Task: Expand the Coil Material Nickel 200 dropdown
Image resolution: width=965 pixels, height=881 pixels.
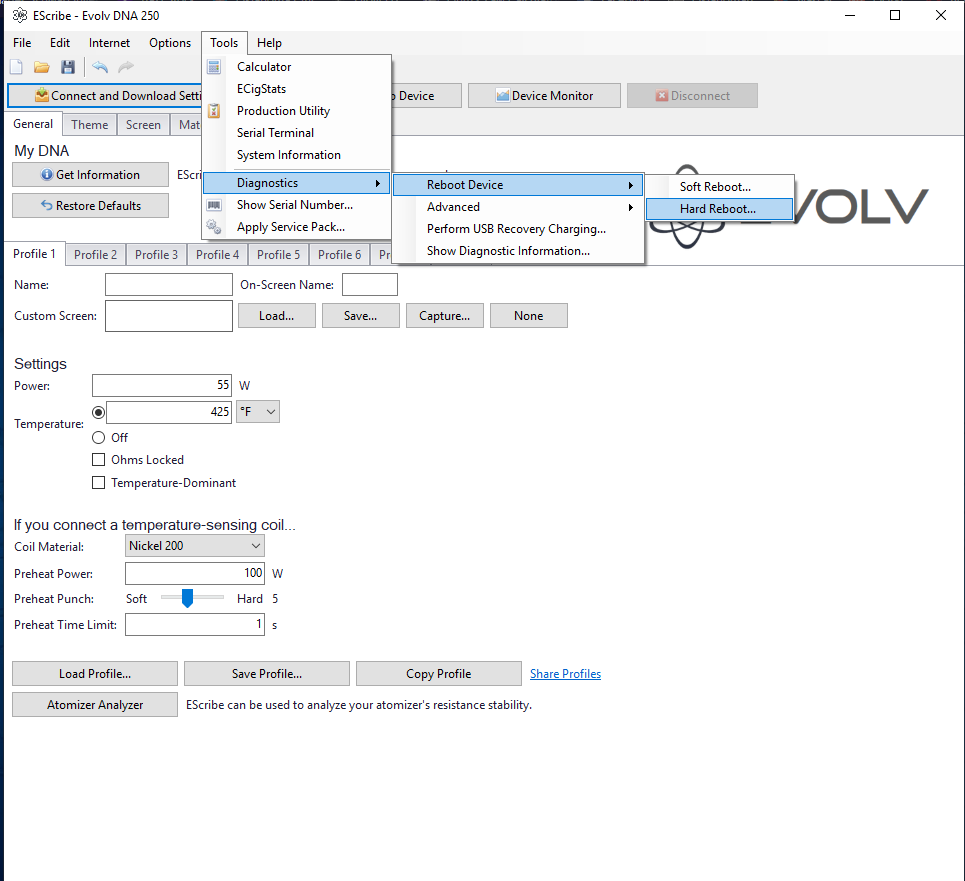Action: [x=195, y=546]
